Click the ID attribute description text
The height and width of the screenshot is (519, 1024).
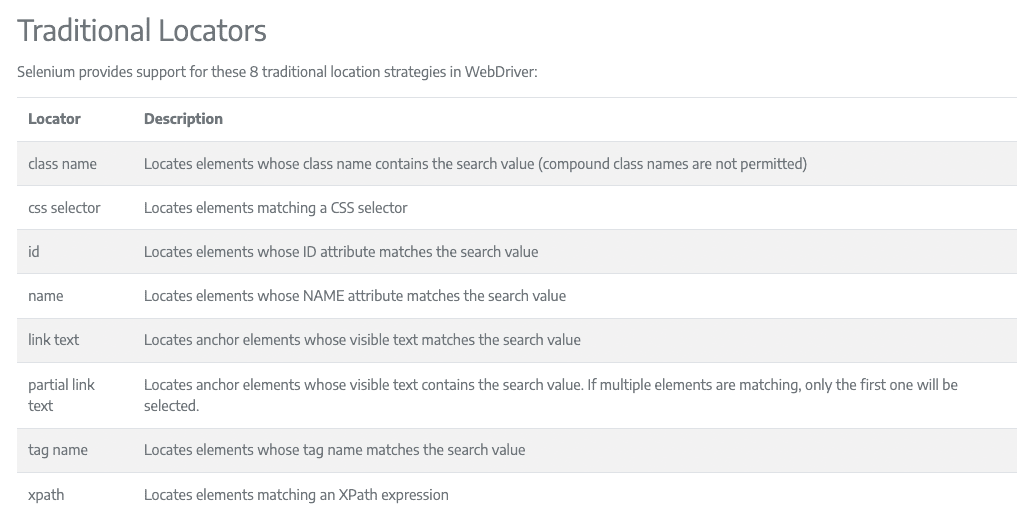(341, 251)
